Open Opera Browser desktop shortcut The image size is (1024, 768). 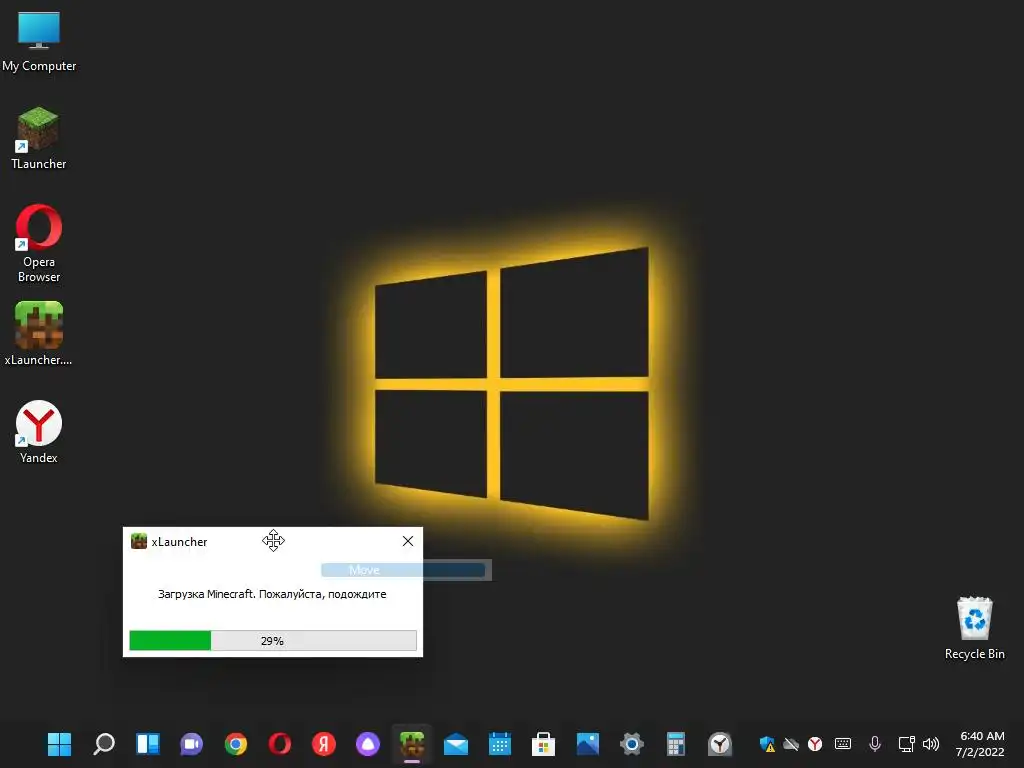39,243
